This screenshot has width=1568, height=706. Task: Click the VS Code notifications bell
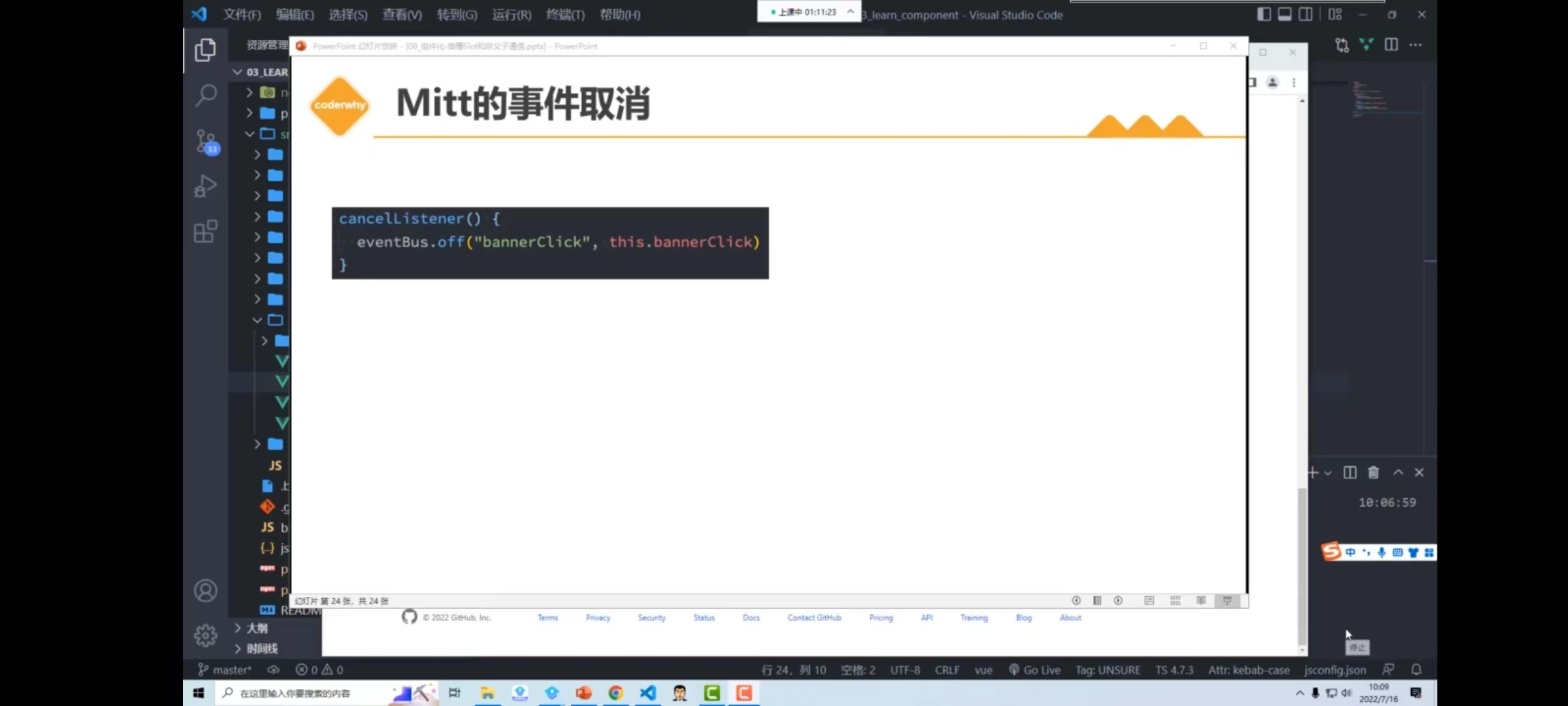(x=1416, y=669)
